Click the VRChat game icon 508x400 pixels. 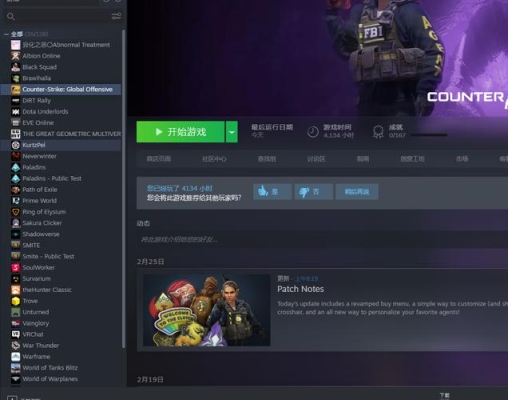click(16, 334)
